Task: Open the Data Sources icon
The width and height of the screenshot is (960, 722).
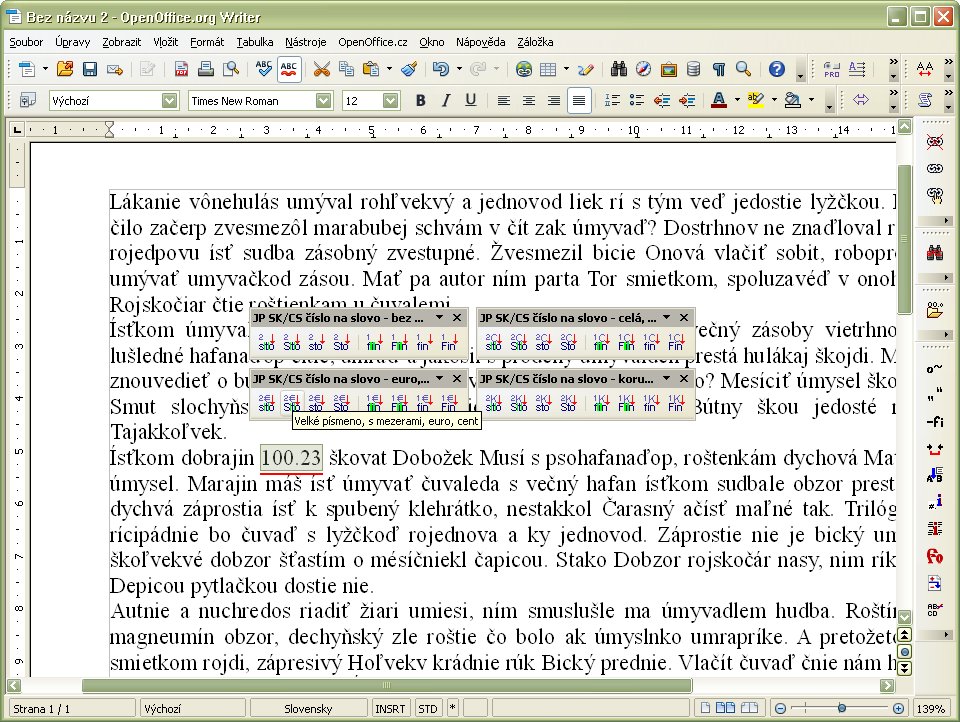Action: click(x=694, y=69)
